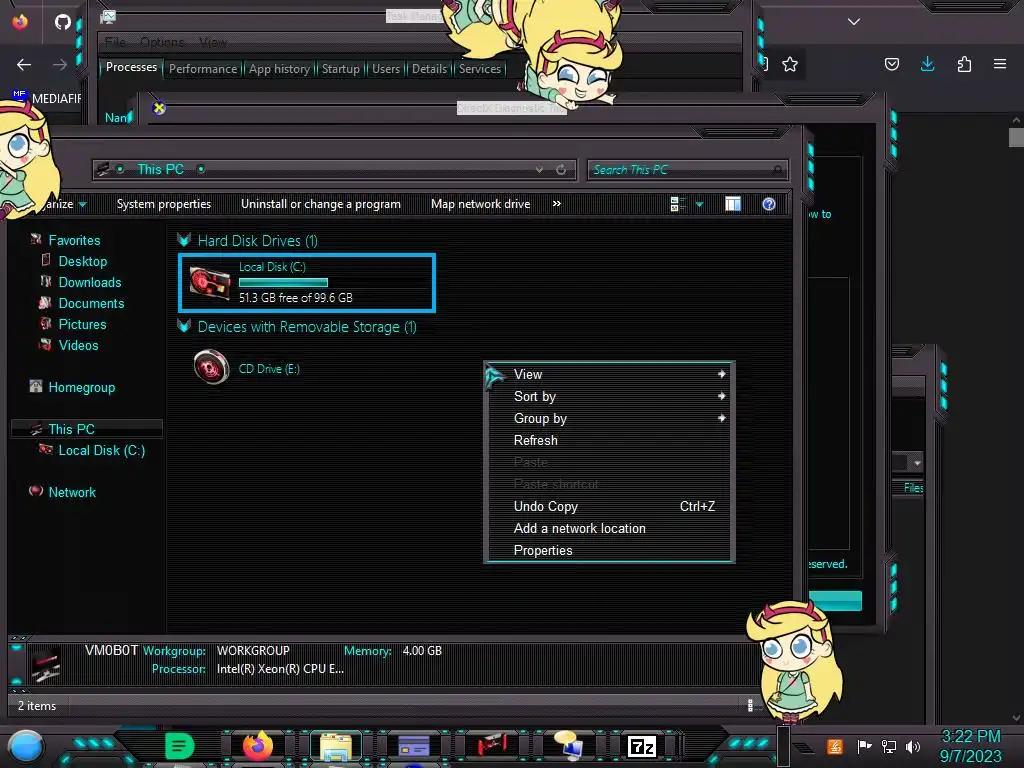Choose Refresh from the context menu
This screenshot has width=1024, height=768.
(x=609, y=440)
